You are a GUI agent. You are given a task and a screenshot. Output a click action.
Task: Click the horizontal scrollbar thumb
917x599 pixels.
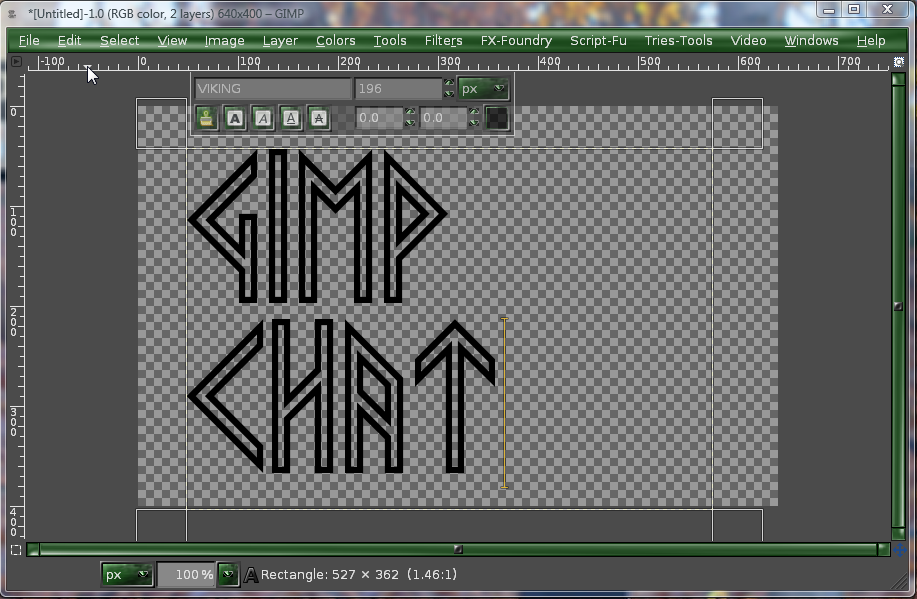(x=458, y=550)
